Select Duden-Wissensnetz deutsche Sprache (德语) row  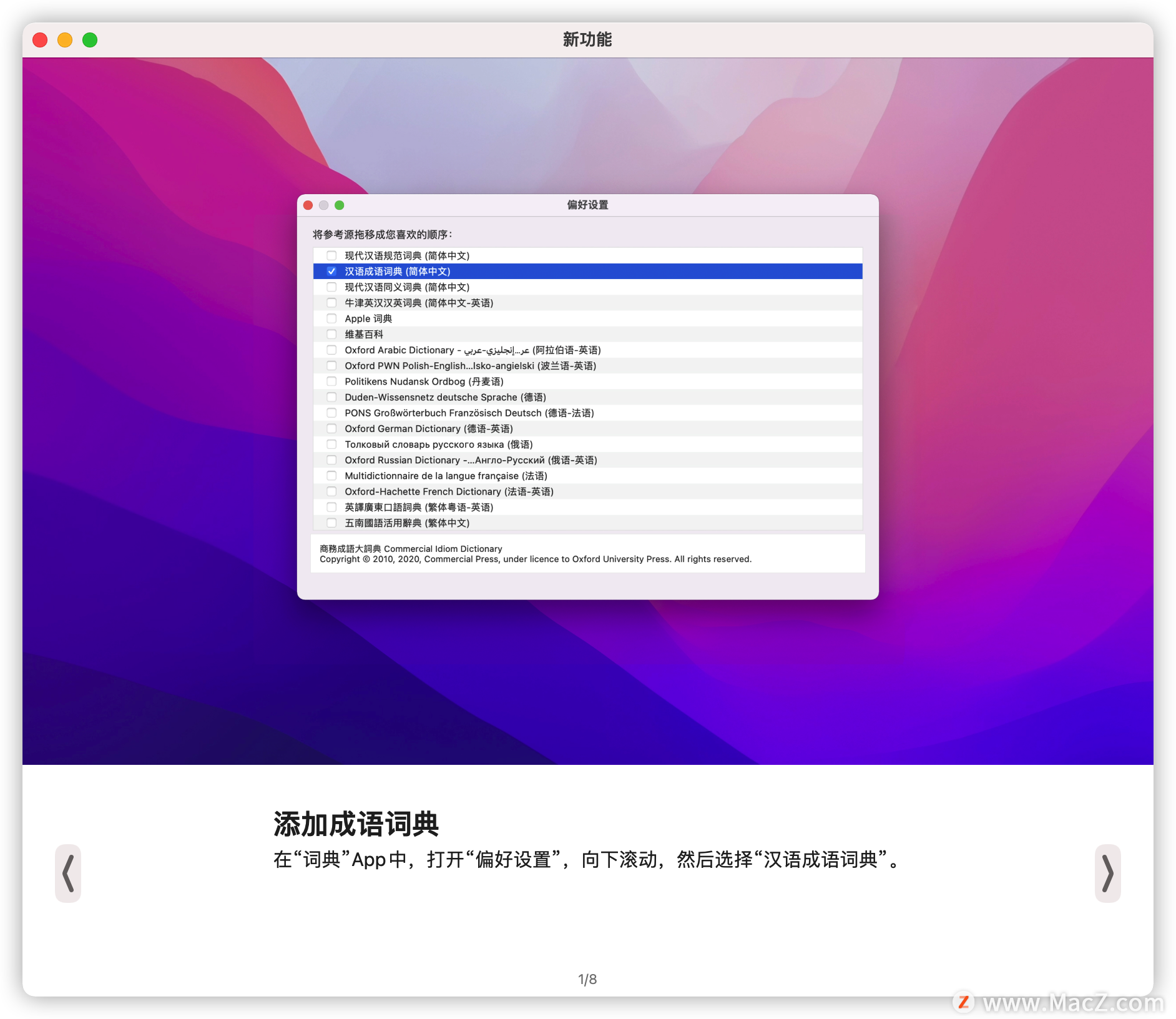pos(588,397)
